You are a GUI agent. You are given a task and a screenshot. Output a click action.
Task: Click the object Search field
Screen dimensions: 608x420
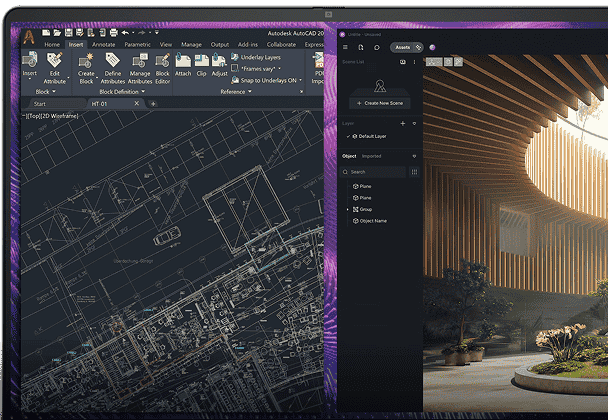coord(373,172)
